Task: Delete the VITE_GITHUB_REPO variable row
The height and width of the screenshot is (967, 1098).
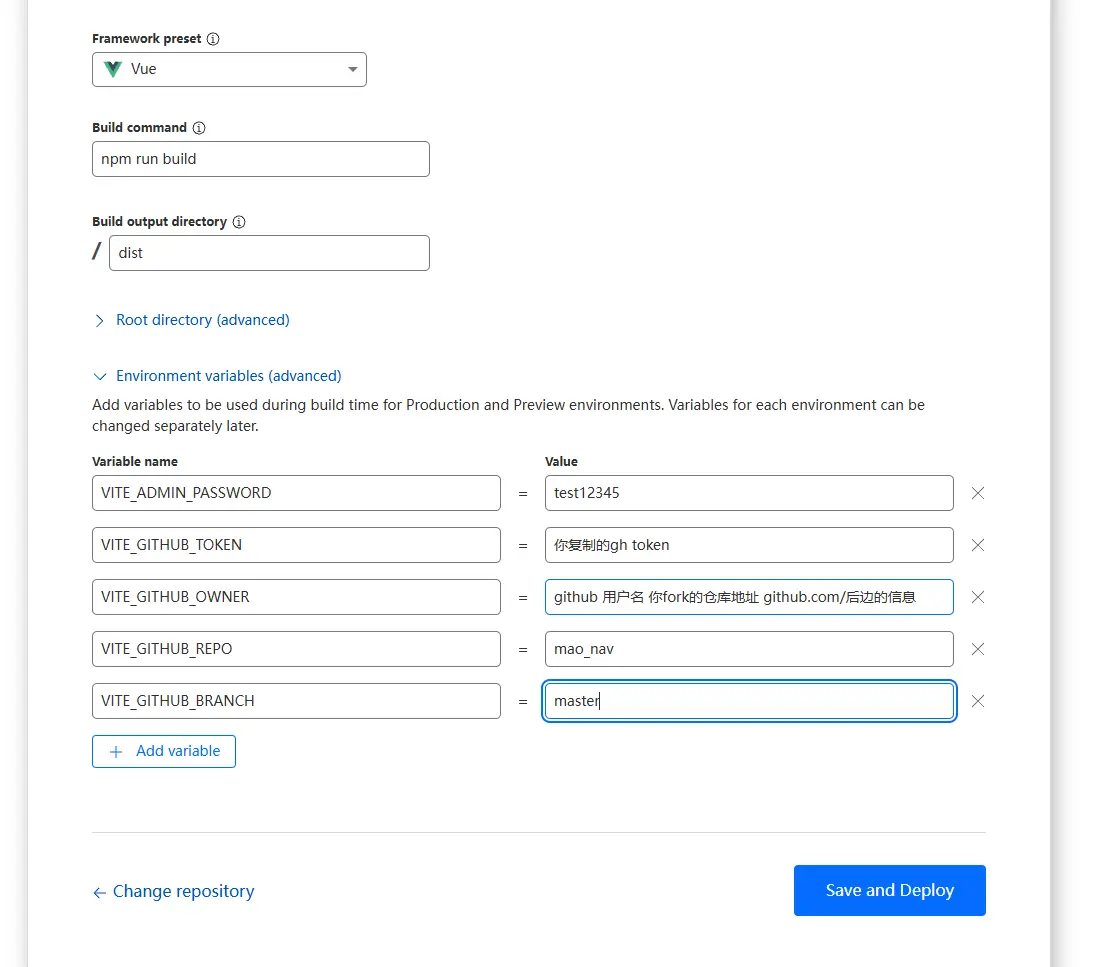Action: click(x=978, y=649)
